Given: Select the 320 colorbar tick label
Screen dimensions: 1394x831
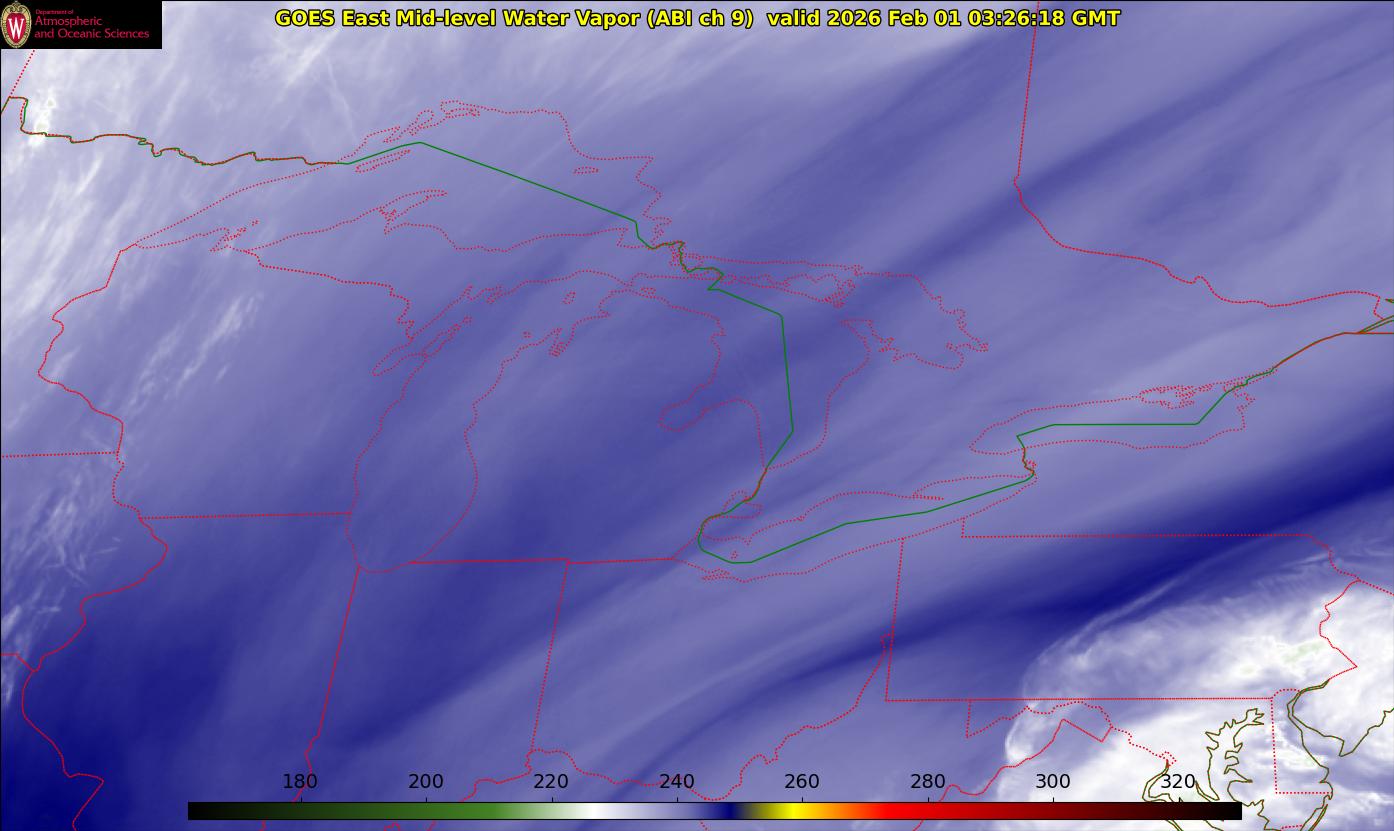Looking at the screenshot, I should (1178, 782).
